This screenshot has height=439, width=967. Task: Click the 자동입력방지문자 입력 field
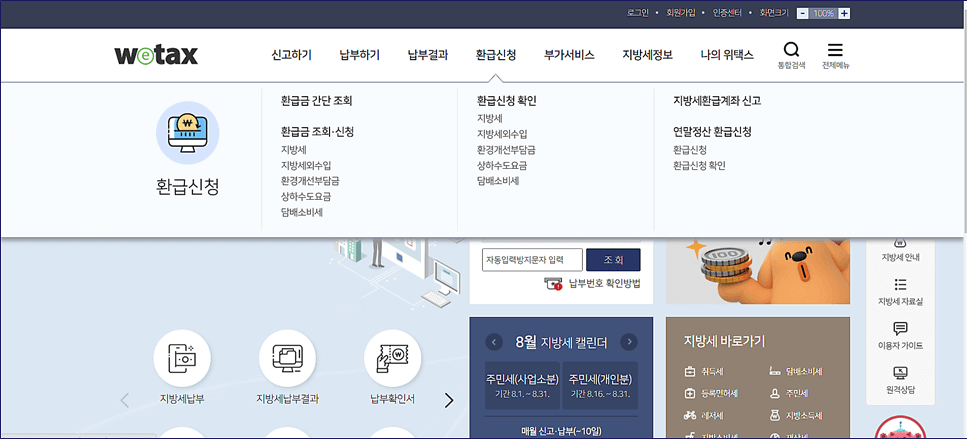coord(532,260)
